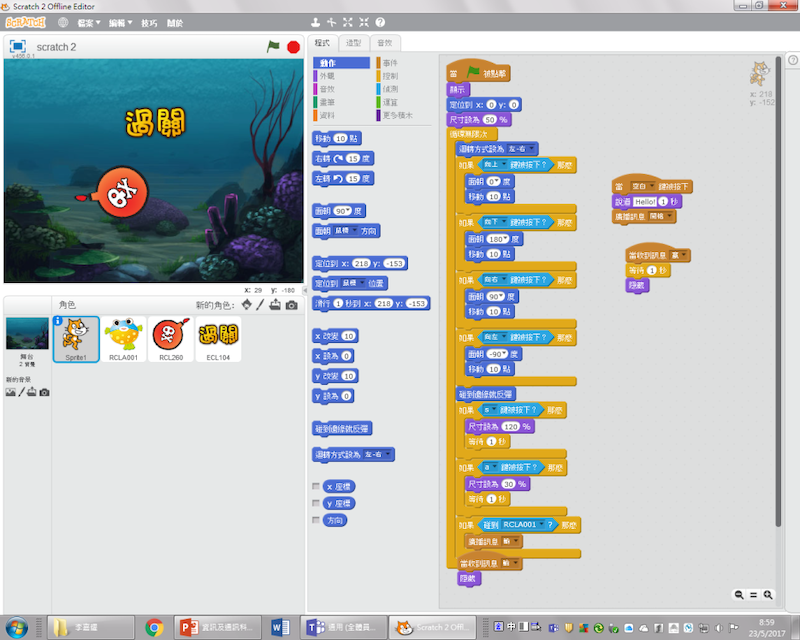Image resolution: width=800 pixels, height=640 pixels.
Task: Click the paint new sprite brush icon
Action: click(x=260, y=304)
